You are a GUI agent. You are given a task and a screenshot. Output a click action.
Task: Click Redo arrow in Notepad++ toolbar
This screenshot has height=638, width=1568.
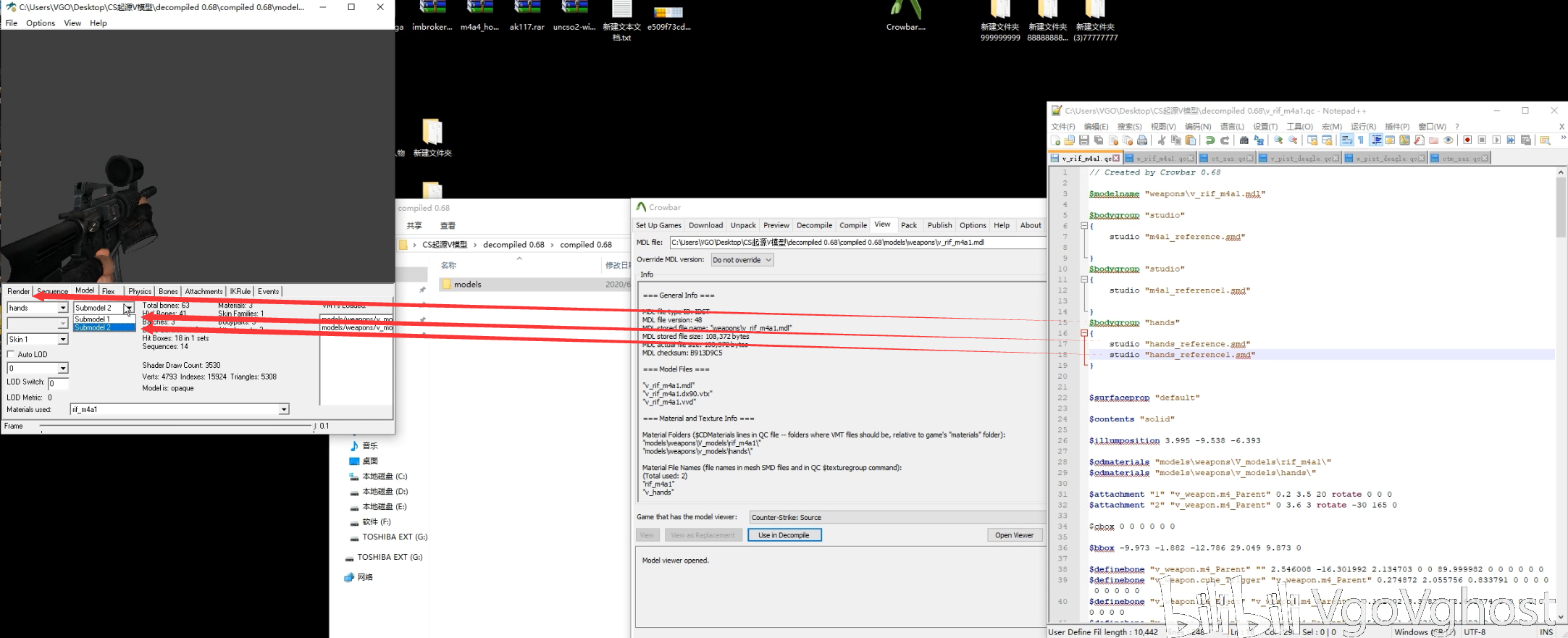(x=1225, y=140)
